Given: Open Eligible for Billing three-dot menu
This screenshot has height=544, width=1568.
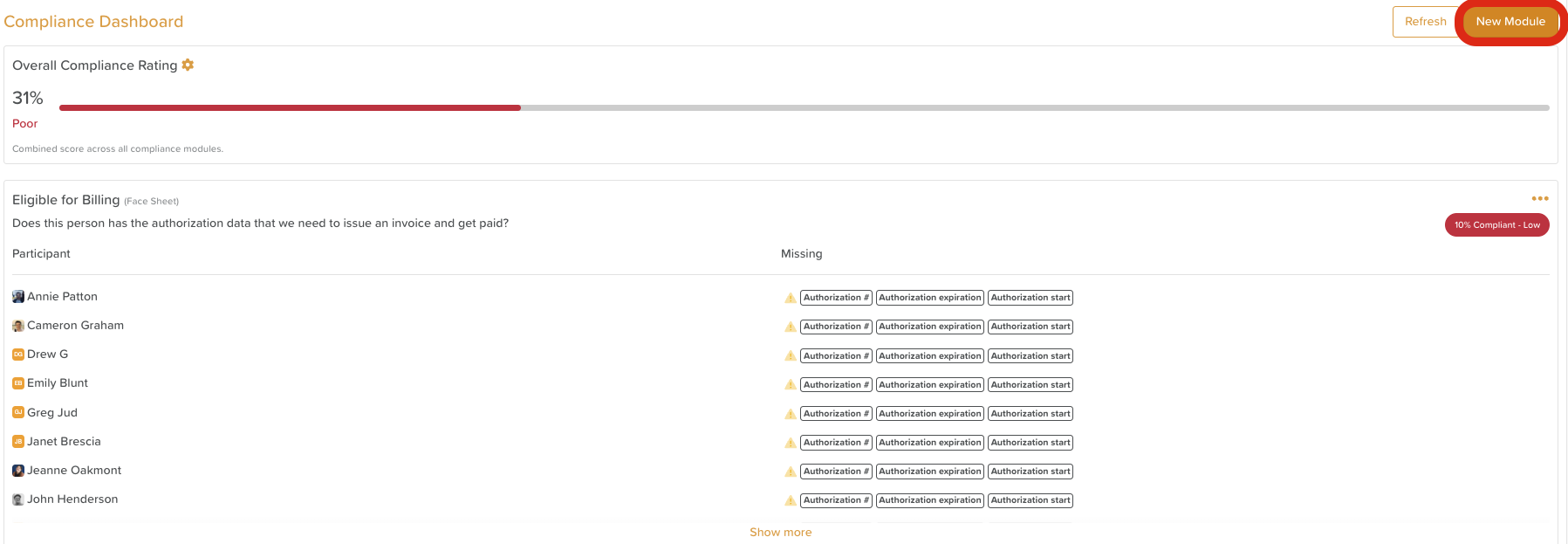Looking at the screenshot, I should 1540,198.
